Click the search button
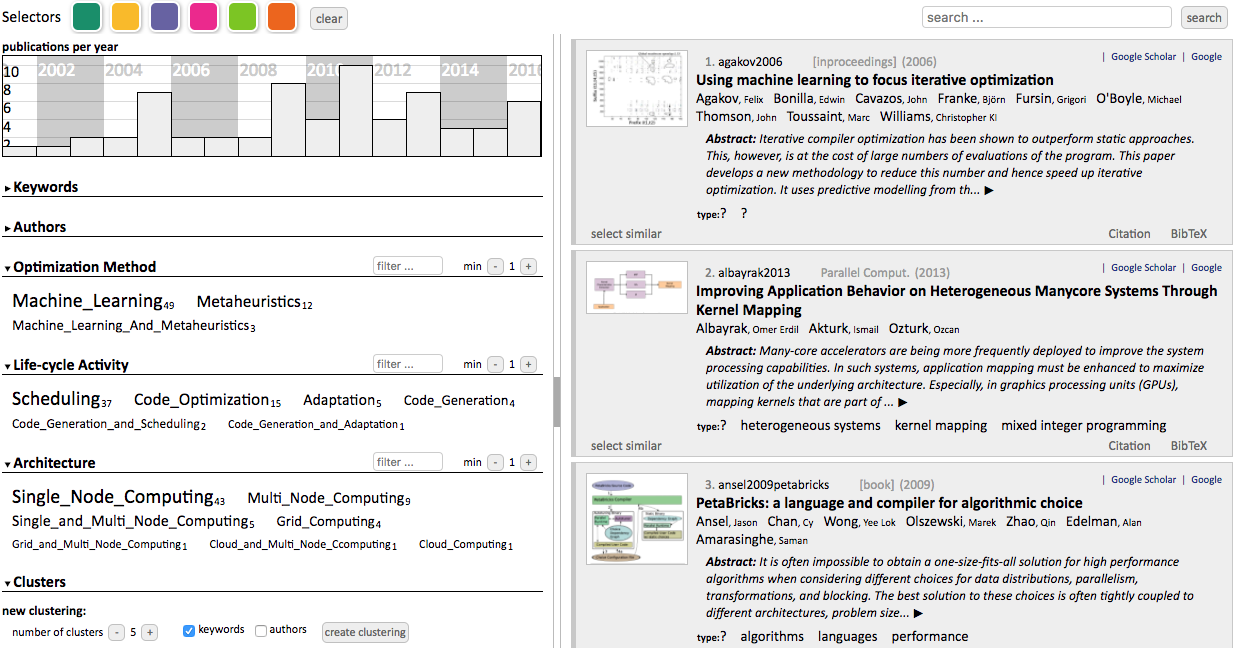 [1204, 17]
